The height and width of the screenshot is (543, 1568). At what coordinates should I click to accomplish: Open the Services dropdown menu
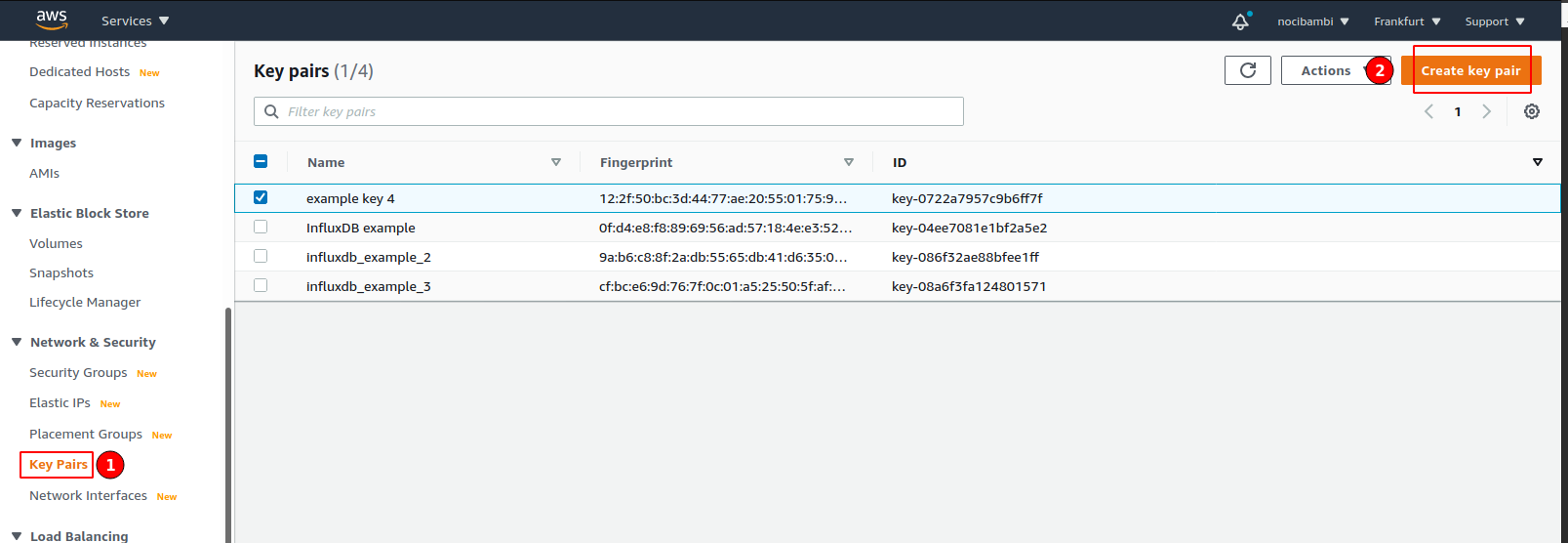pos(135,21)
